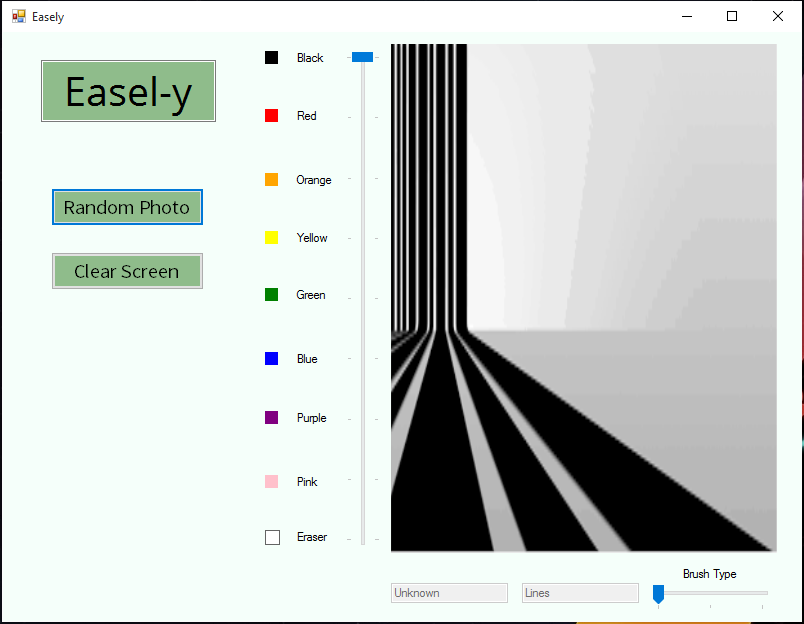
Task: Click the black-and-white drawing canvas
Action: 584,297
